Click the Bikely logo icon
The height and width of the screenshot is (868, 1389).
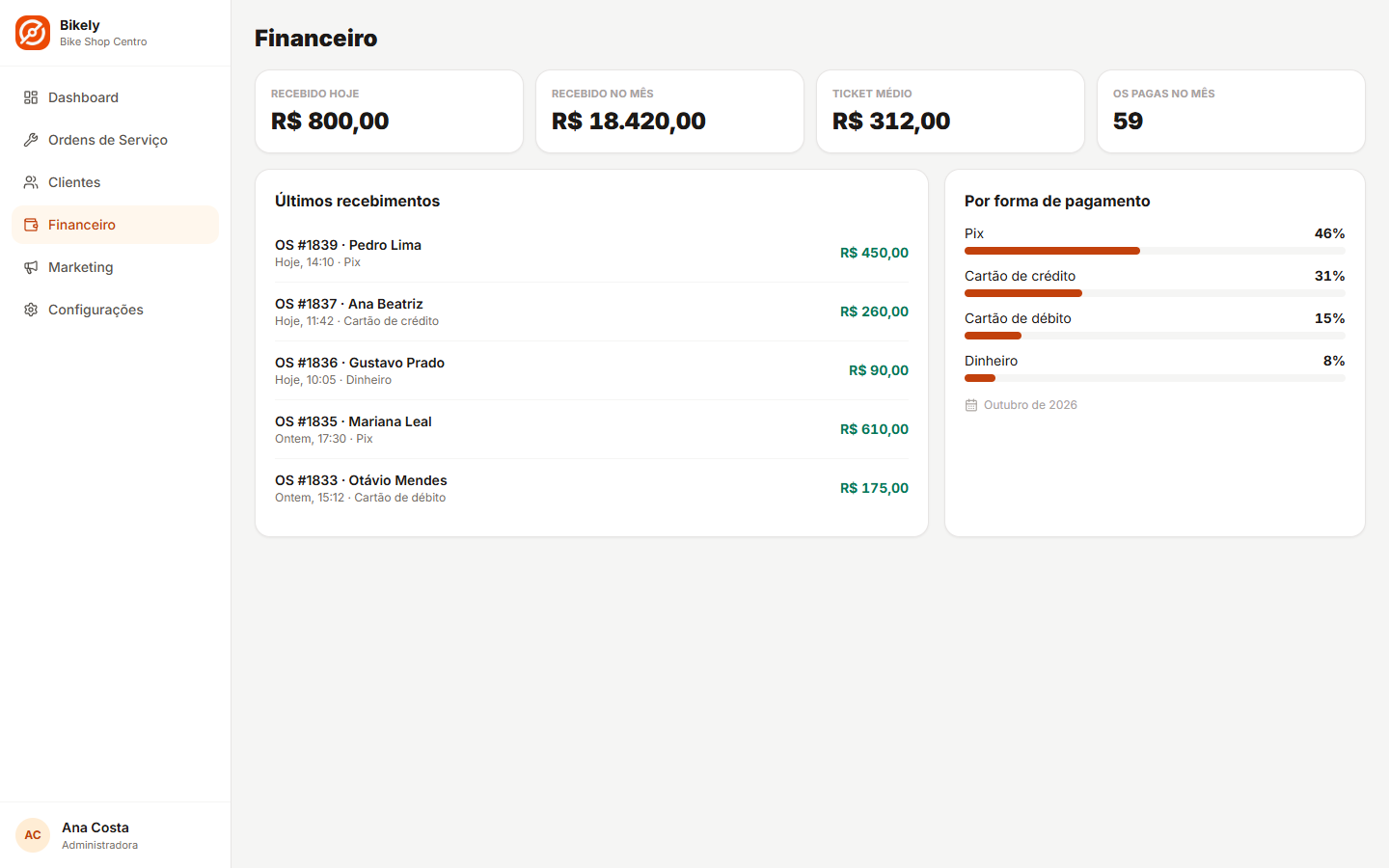coord(33,33)
